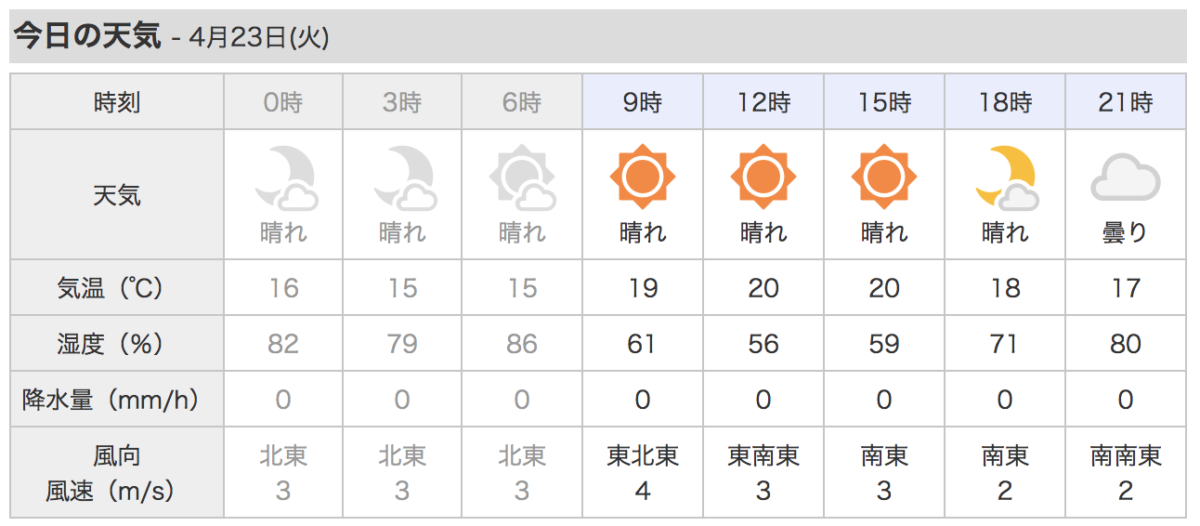Click the 風向 風速（m/s） row label
The image size is (1200, 526).
tap(117, 473)
